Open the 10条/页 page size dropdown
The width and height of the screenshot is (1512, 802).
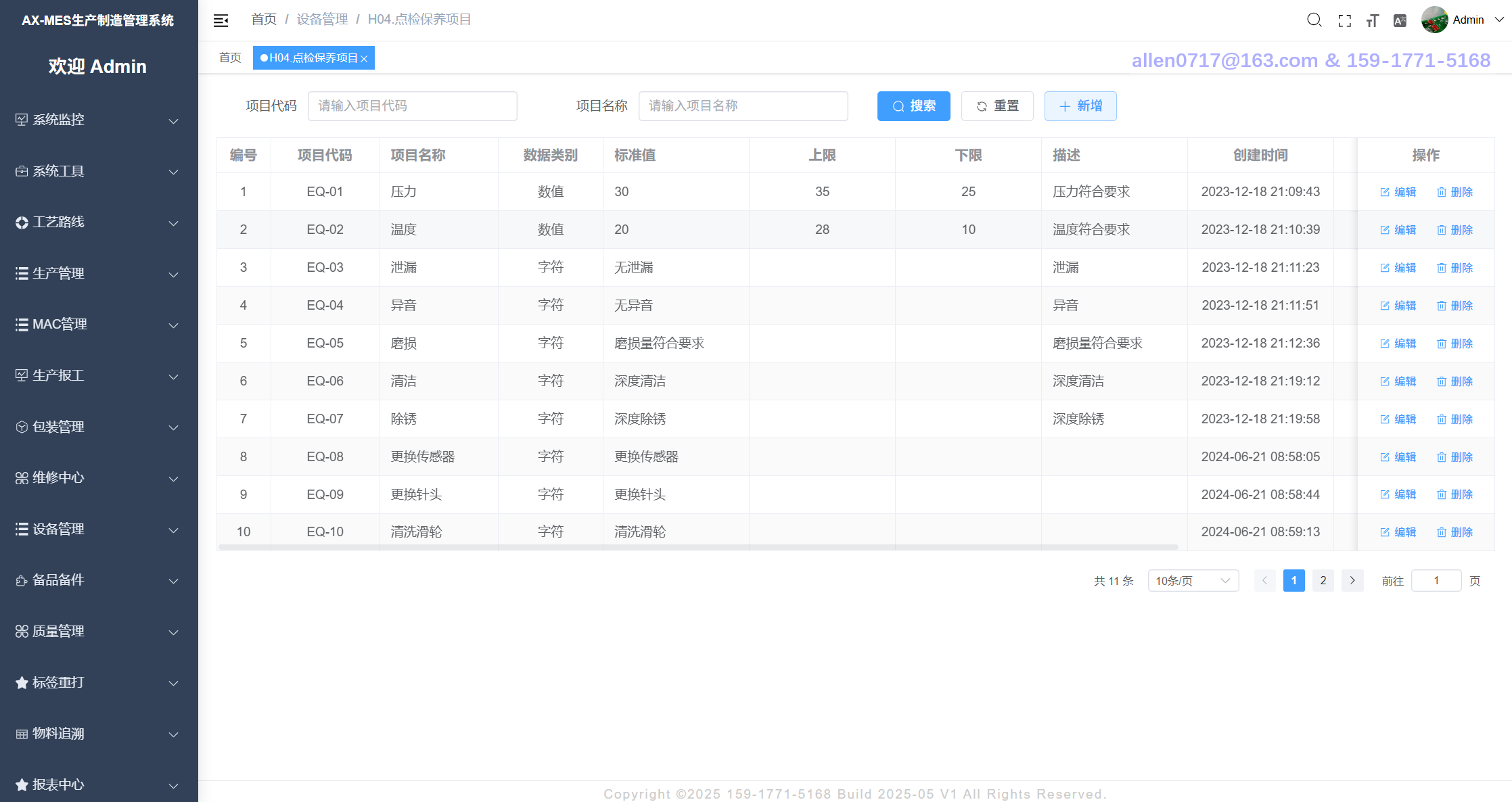(1193, 581)
